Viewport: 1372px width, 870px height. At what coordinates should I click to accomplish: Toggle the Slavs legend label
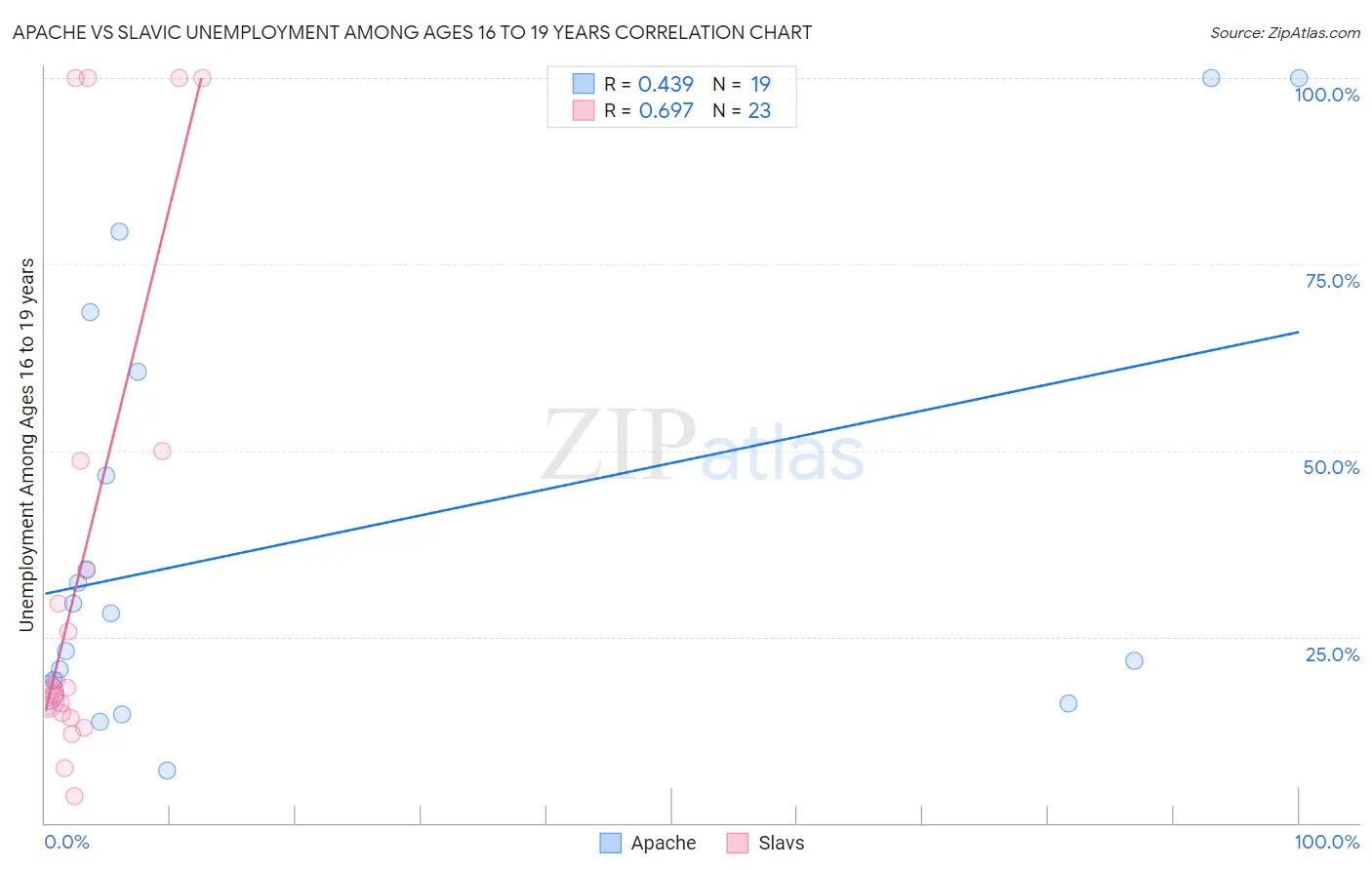pos(782,843)
